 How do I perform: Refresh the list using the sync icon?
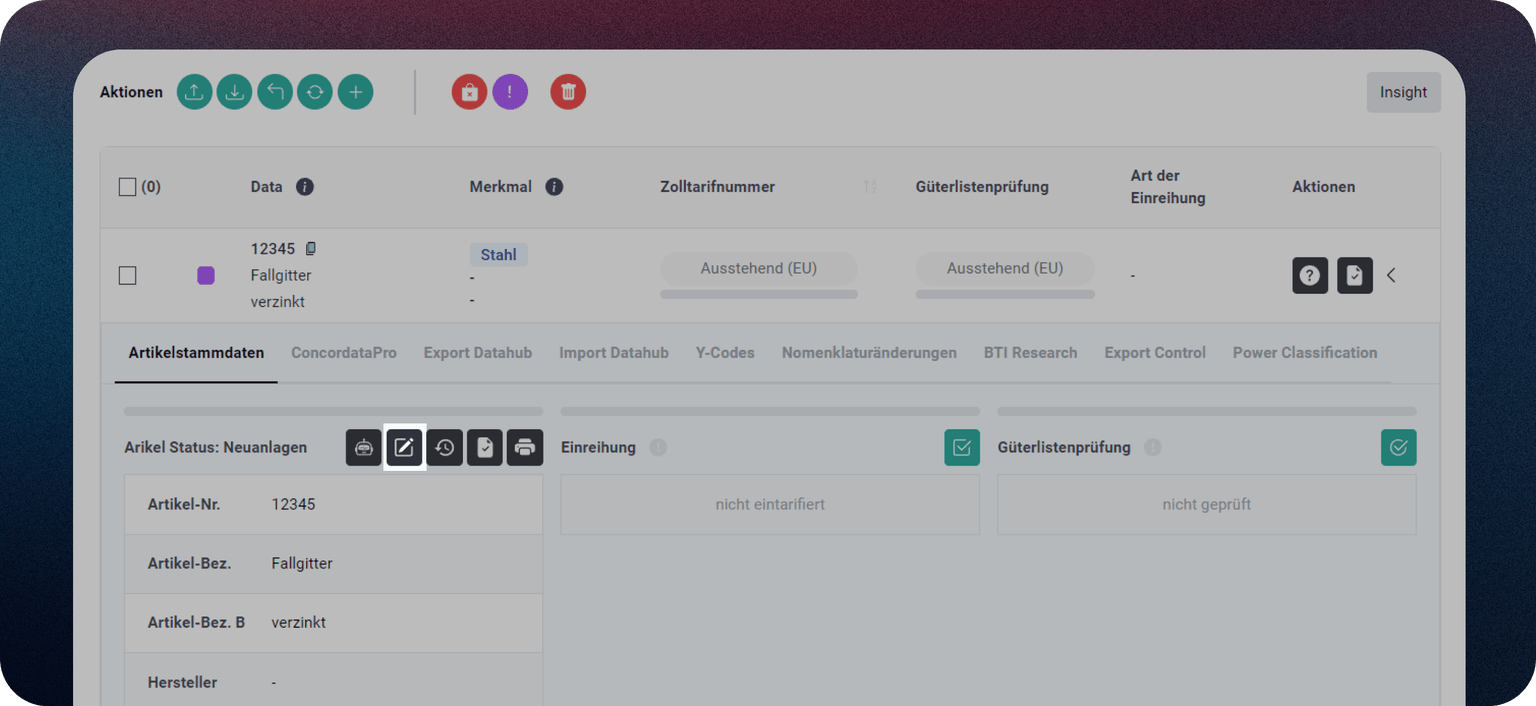[315, 91]
